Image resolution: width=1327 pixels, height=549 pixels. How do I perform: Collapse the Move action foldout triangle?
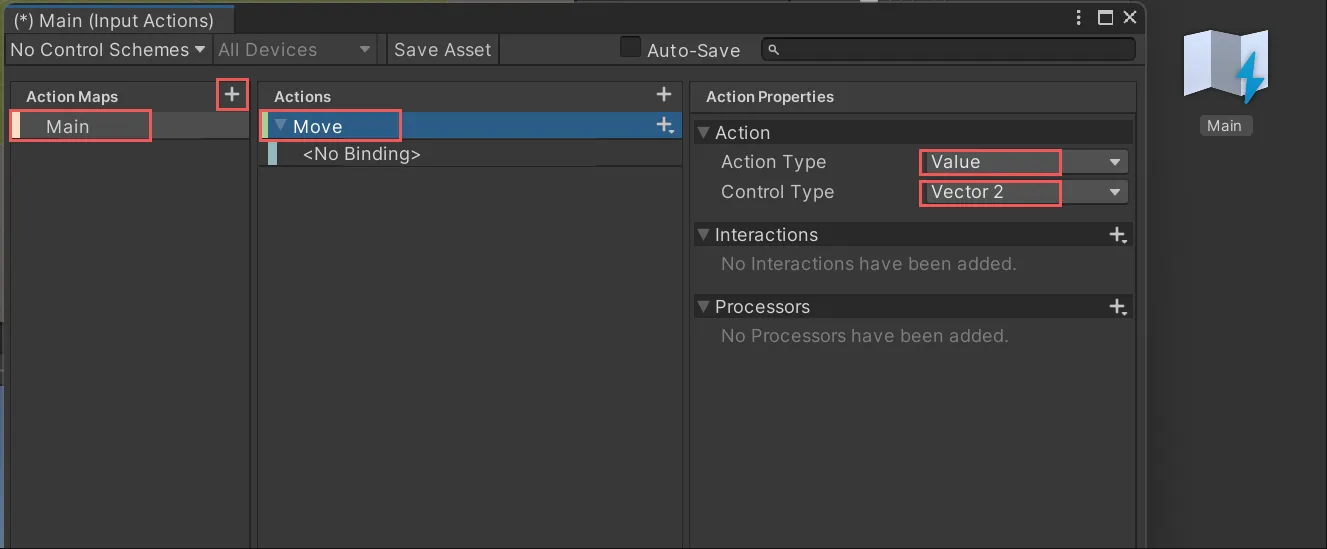tap(281, 126)
